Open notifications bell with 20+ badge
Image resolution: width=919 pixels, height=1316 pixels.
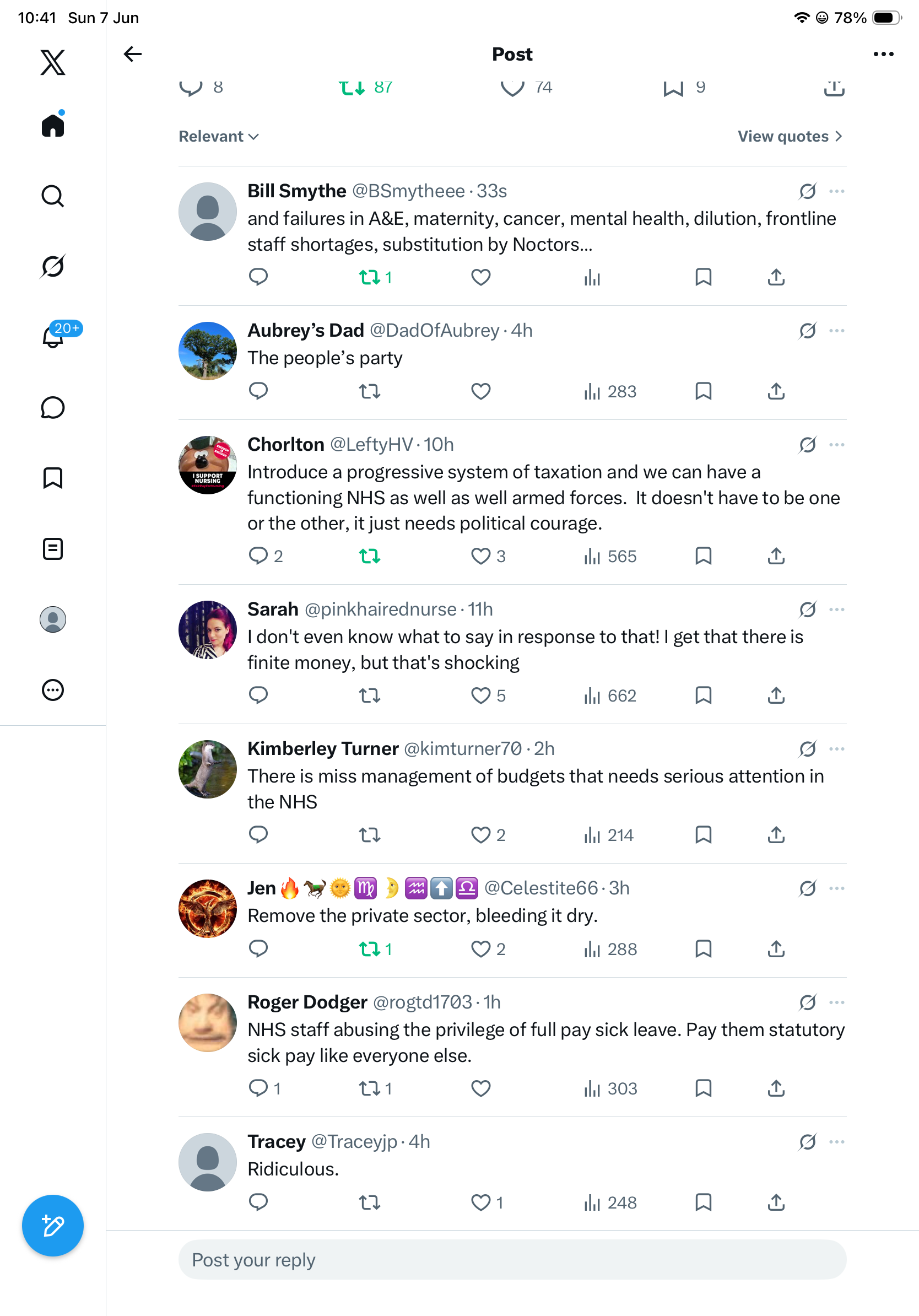coord(54,336)
